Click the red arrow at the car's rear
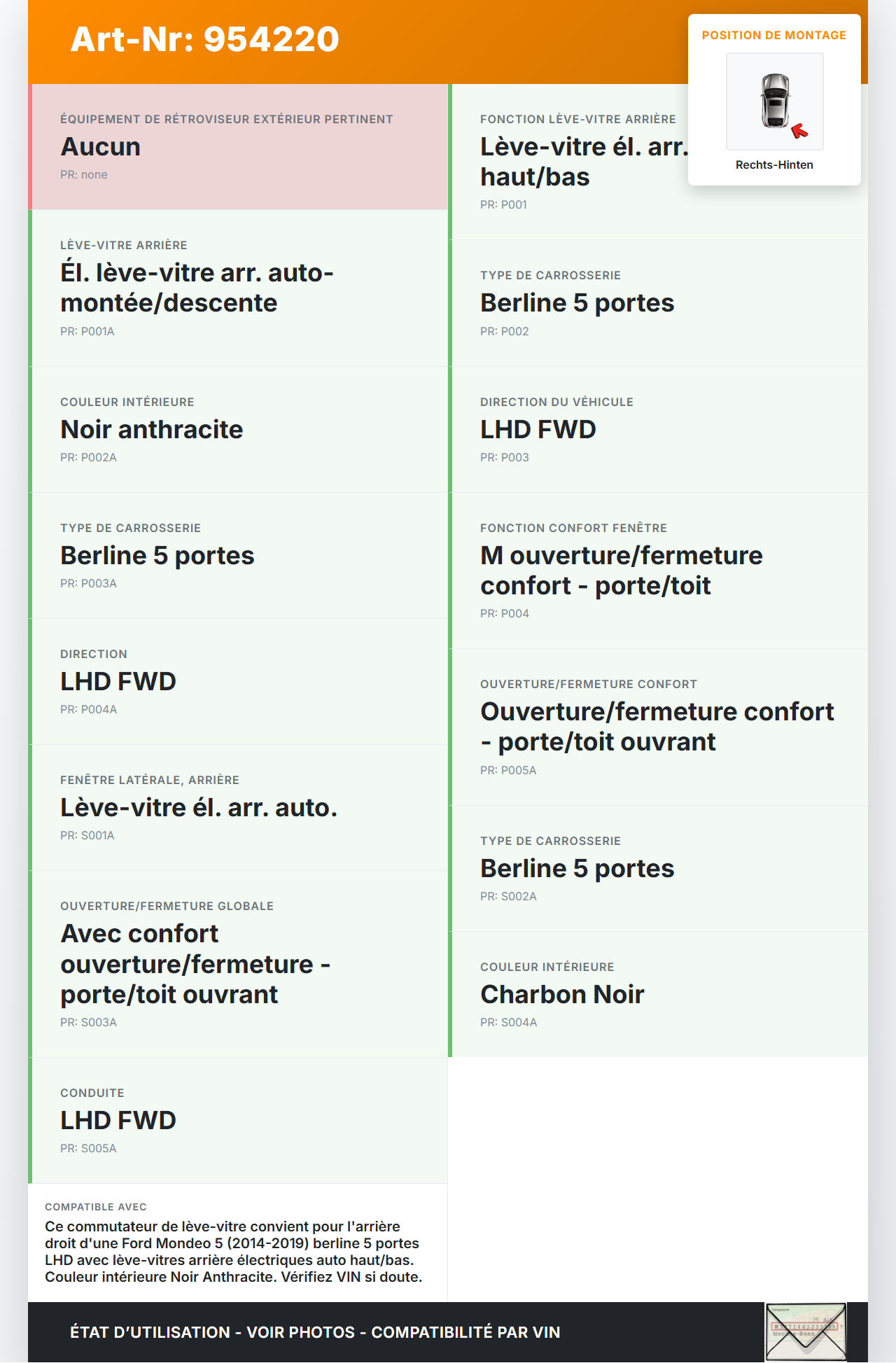Image resolution: width=896 pixels, height=1363 pixels. 799,131
